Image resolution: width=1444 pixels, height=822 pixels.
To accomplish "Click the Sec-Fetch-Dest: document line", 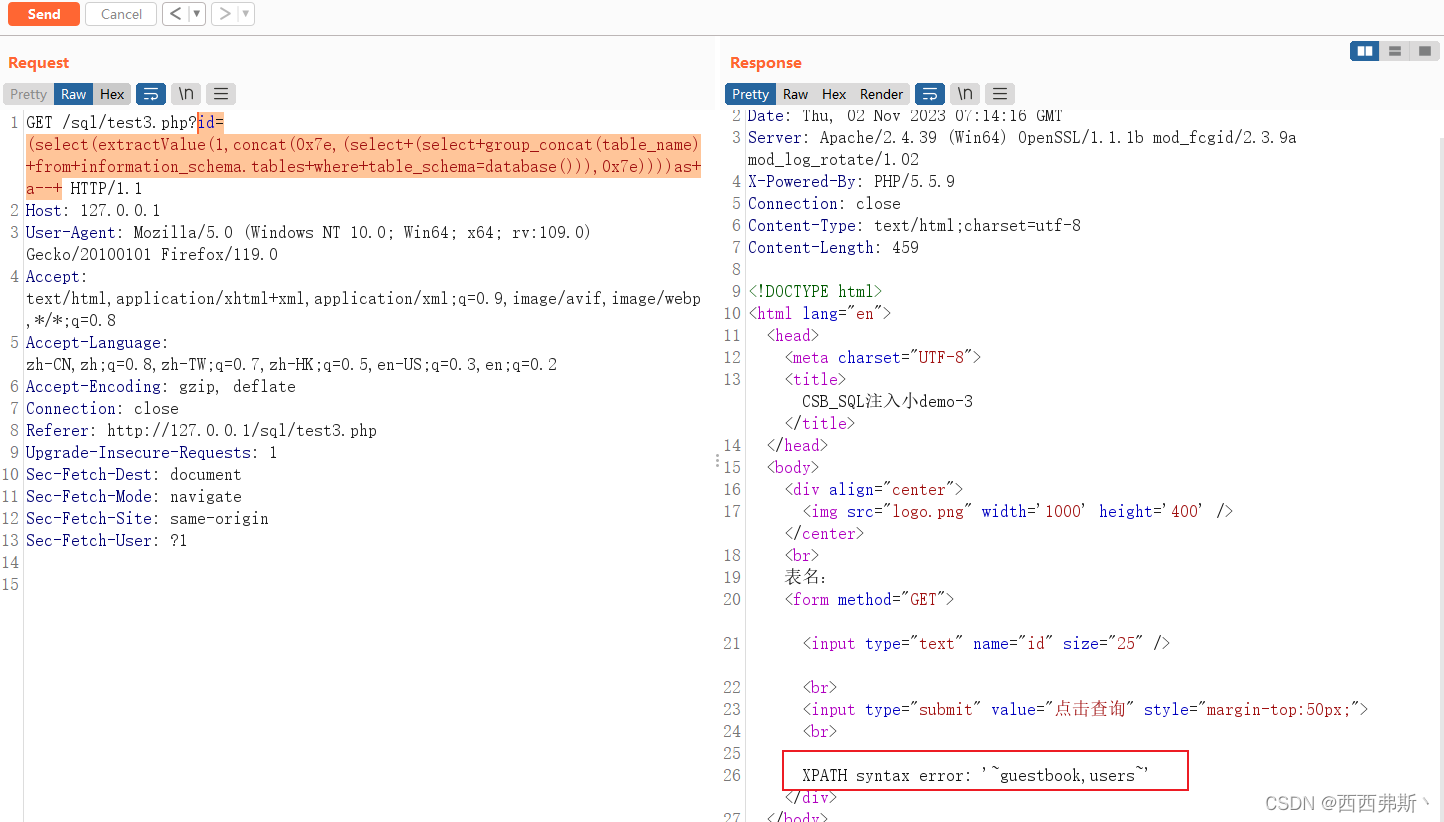I will [134, 474].
